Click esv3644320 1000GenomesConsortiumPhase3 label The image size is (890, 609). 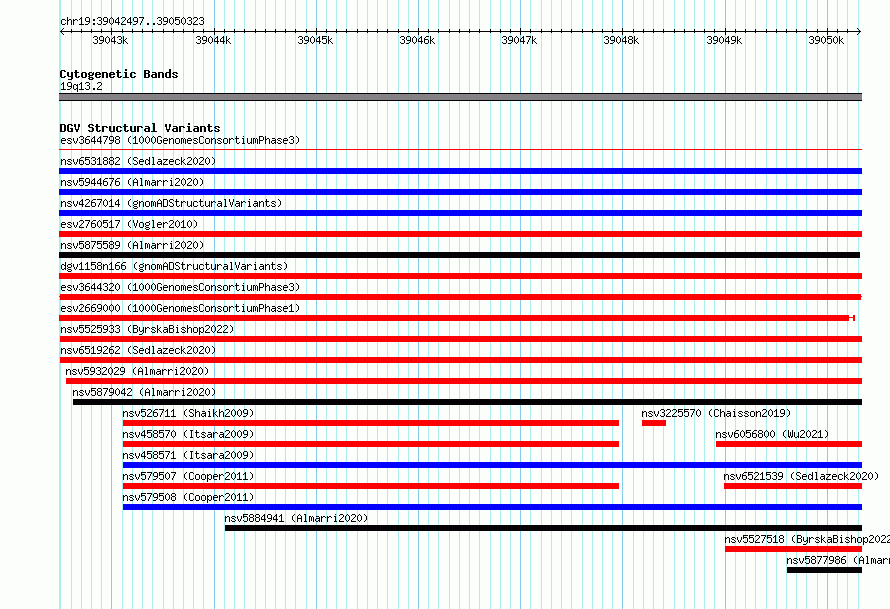180,287
